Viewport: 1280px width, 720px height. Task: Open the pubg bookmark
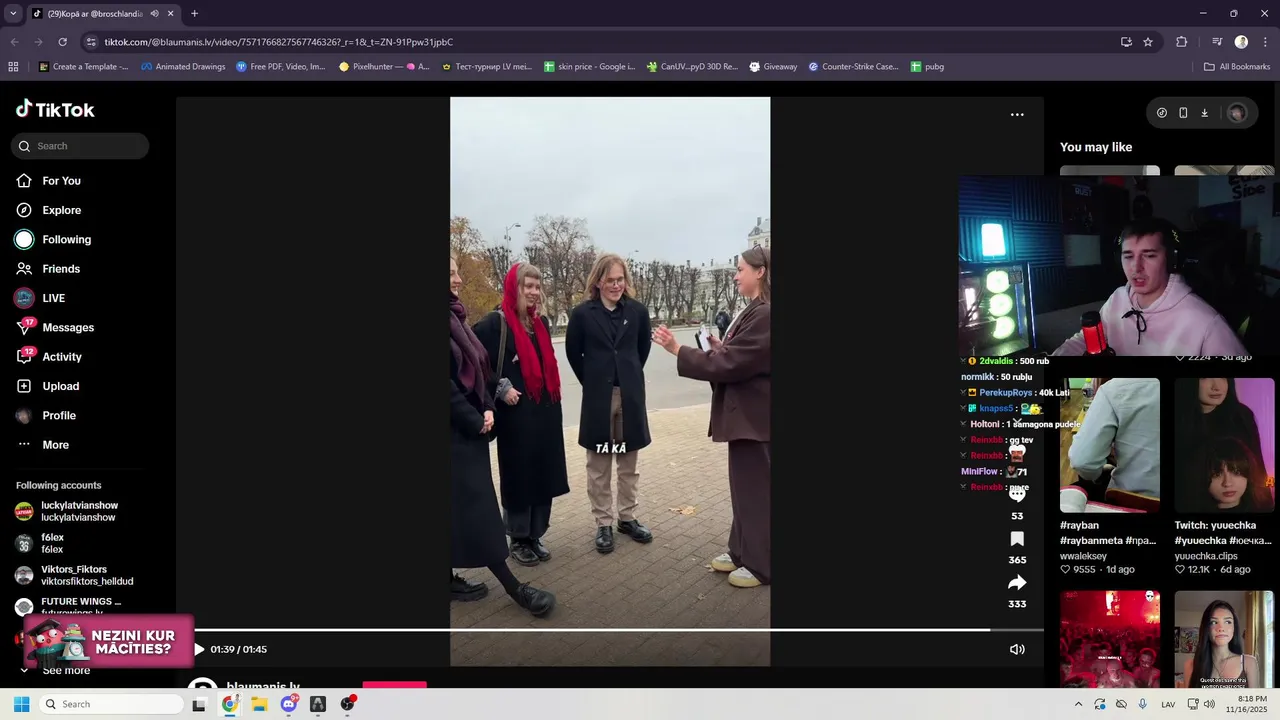(x=927, y=67)
